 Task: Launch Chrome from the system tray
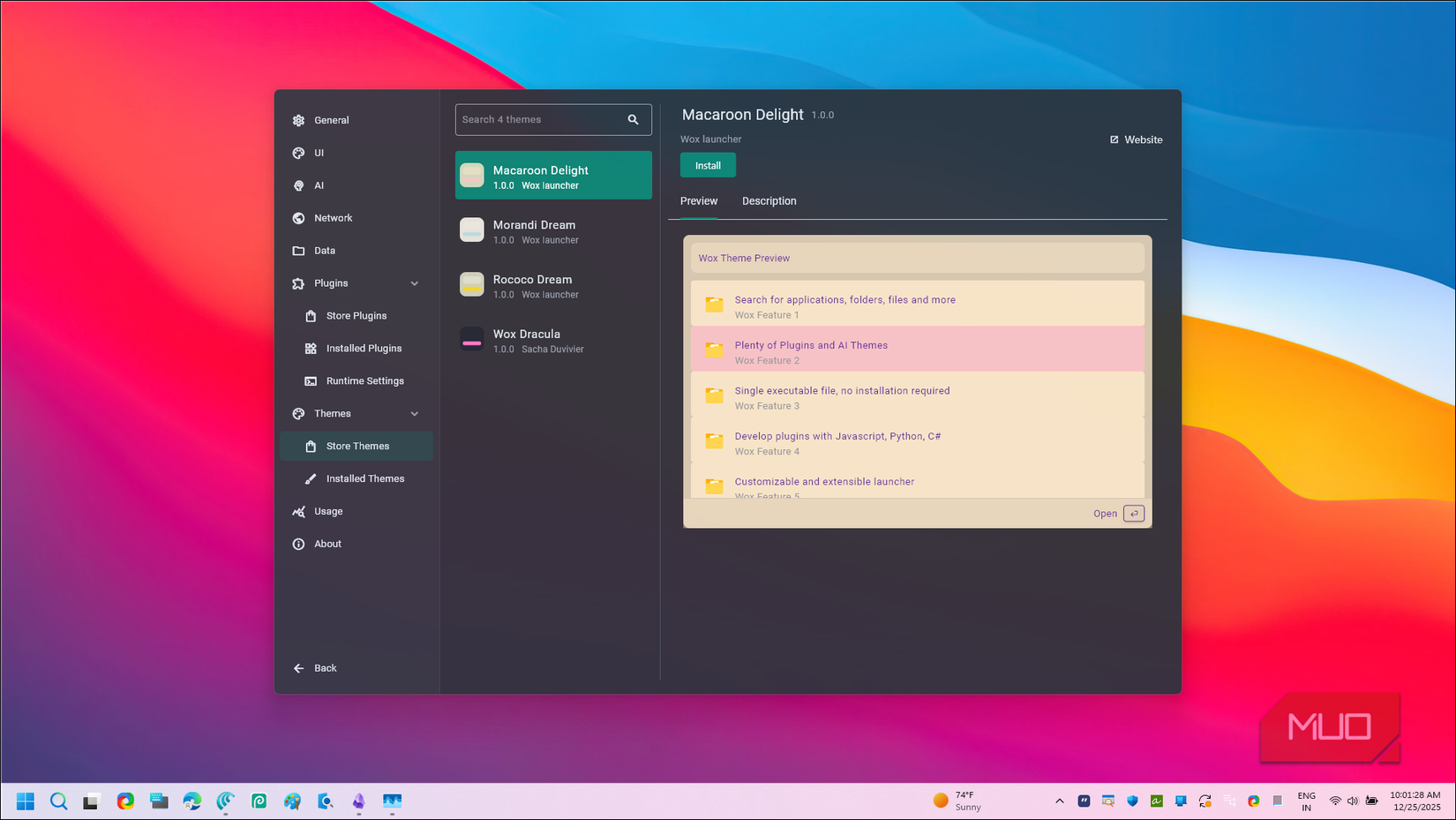click(1253, 801)
